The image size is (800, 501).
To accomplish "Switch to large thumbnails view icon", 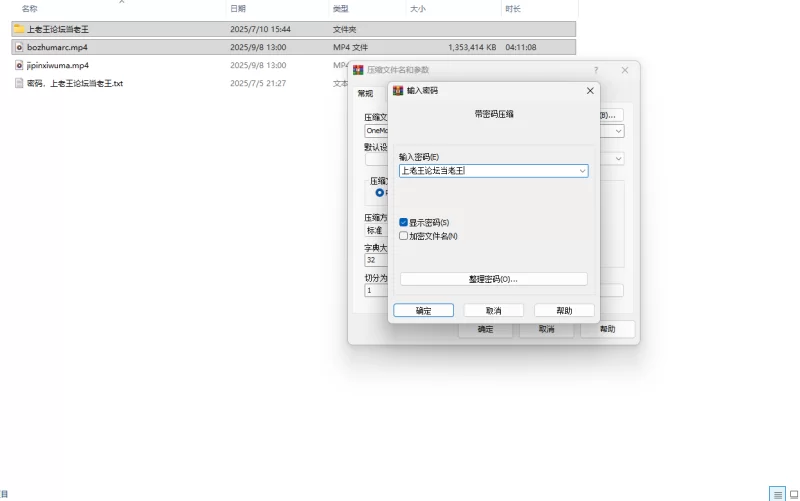I will pyautogui.click(x=794, y=494).
